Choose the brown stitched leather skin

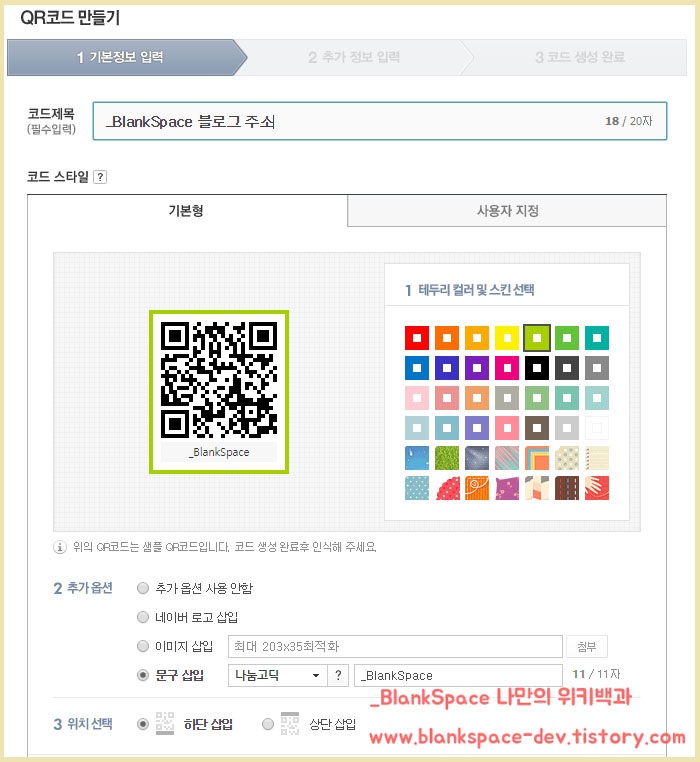(567, 488)
